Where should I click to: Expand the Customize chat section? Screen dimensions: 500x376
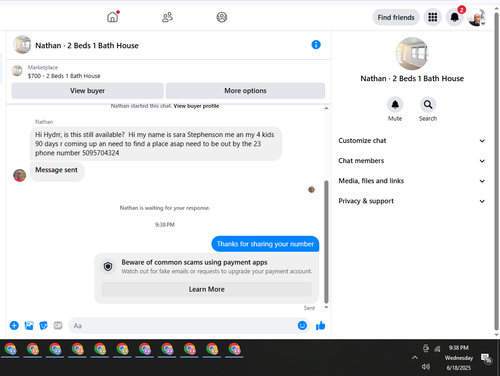412,141
